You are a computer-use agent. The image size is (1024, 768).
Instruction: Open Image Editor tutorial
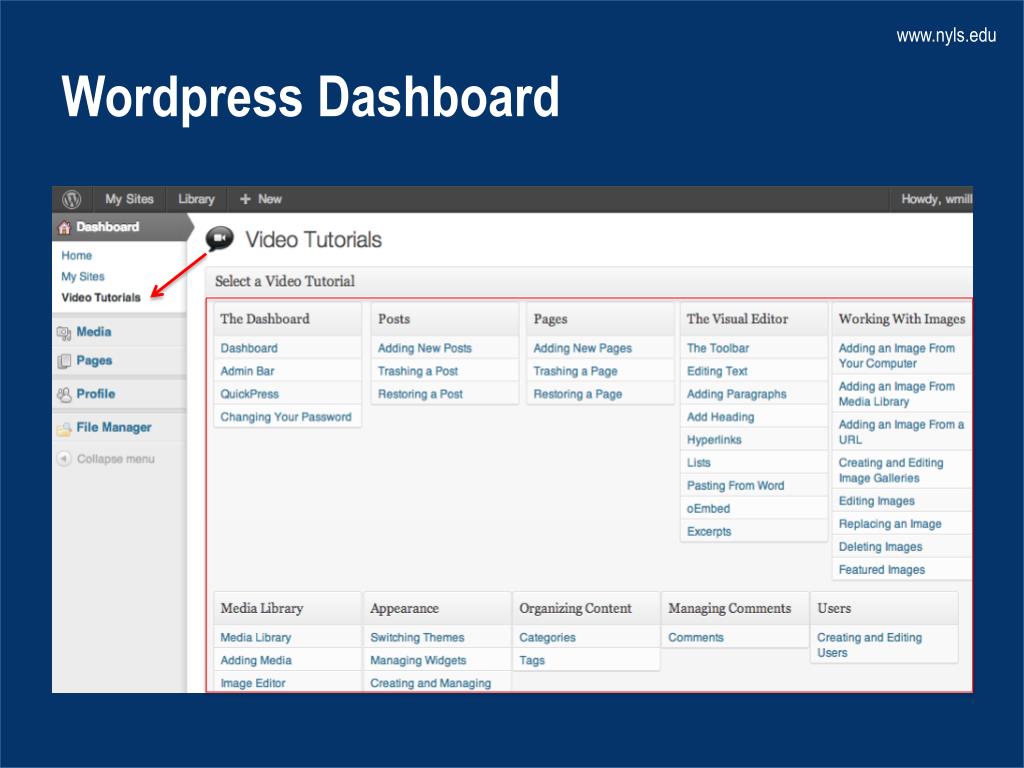(253, 683)
